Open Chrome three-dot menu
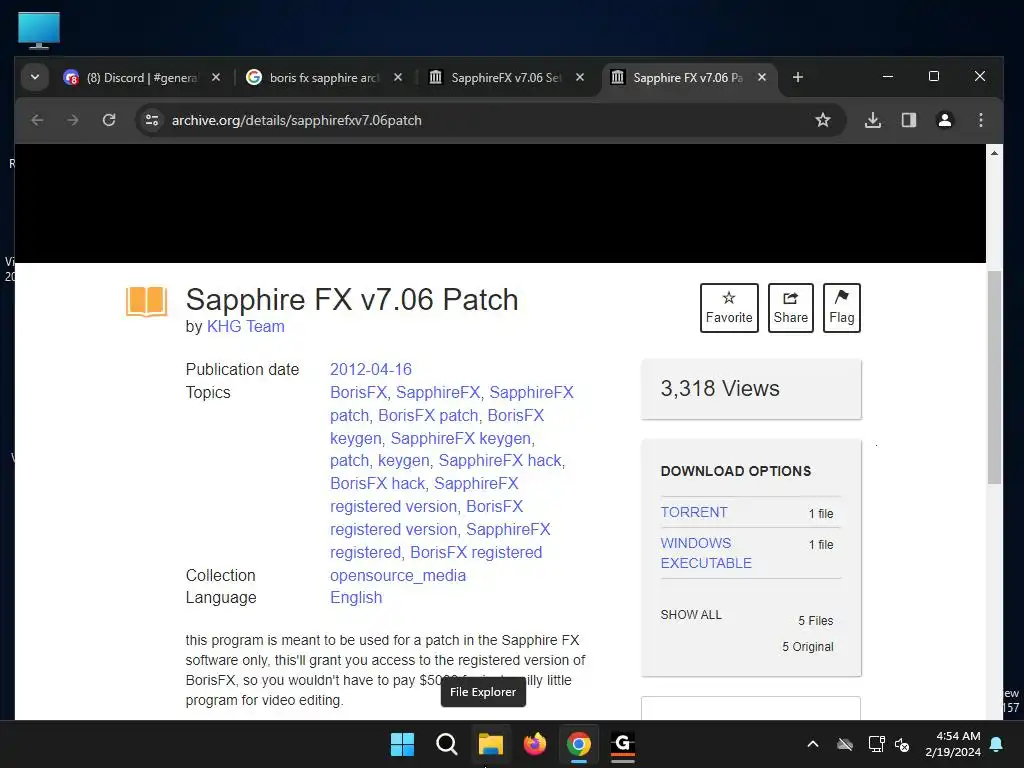1024x768 pixels. [x=980, y=120]
